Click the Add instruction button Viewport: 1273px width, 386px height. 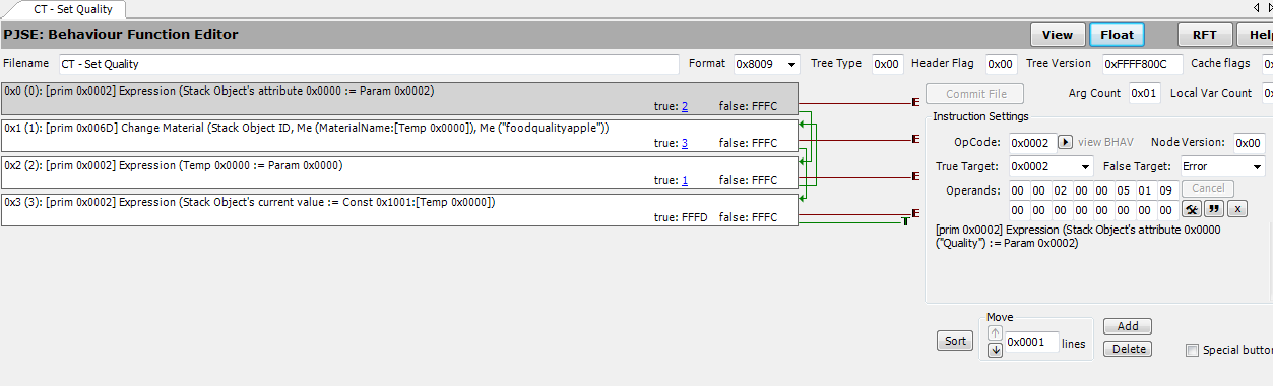coord(1127,327)
